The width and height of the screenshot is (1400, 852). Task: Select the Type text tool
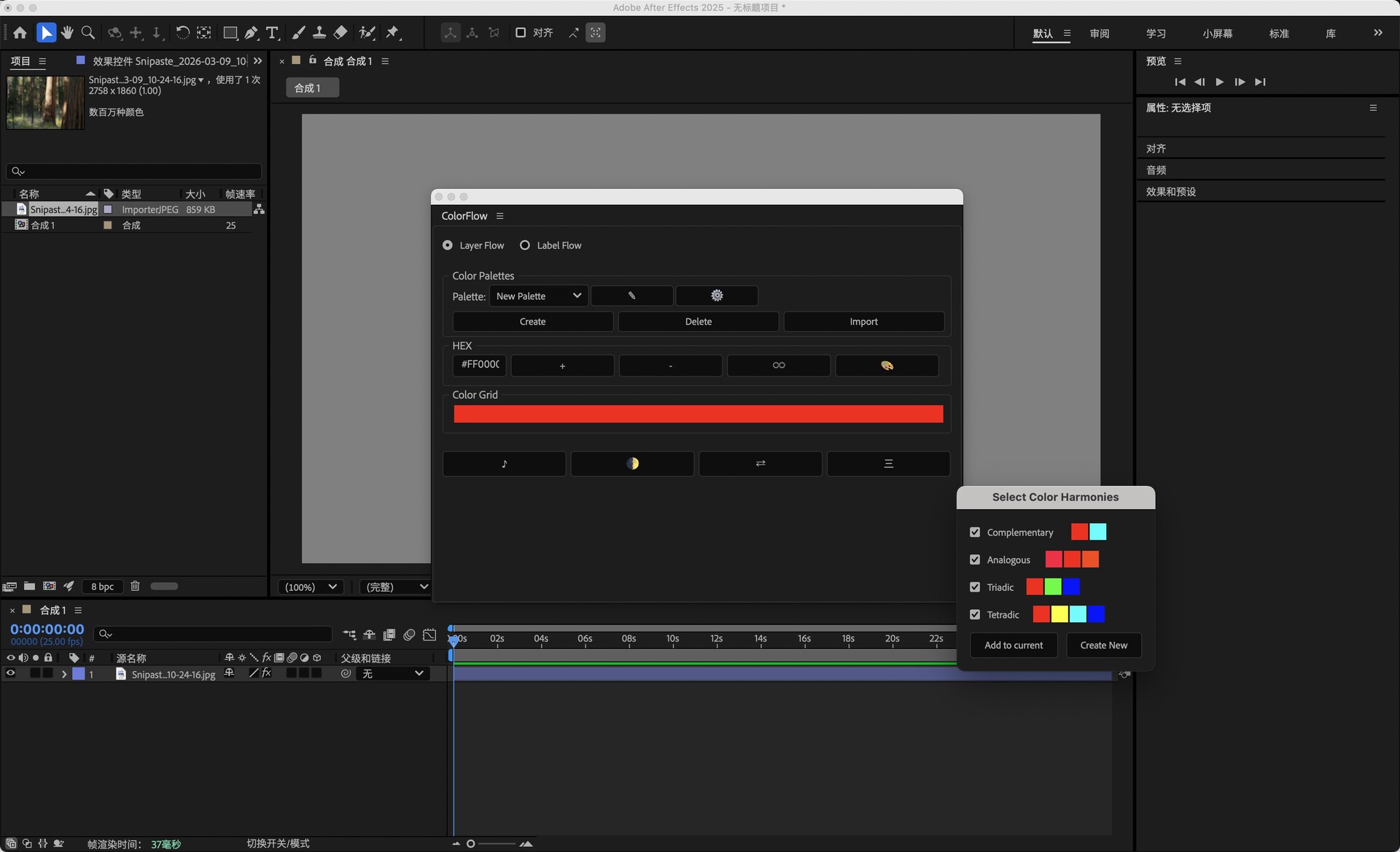272,33
